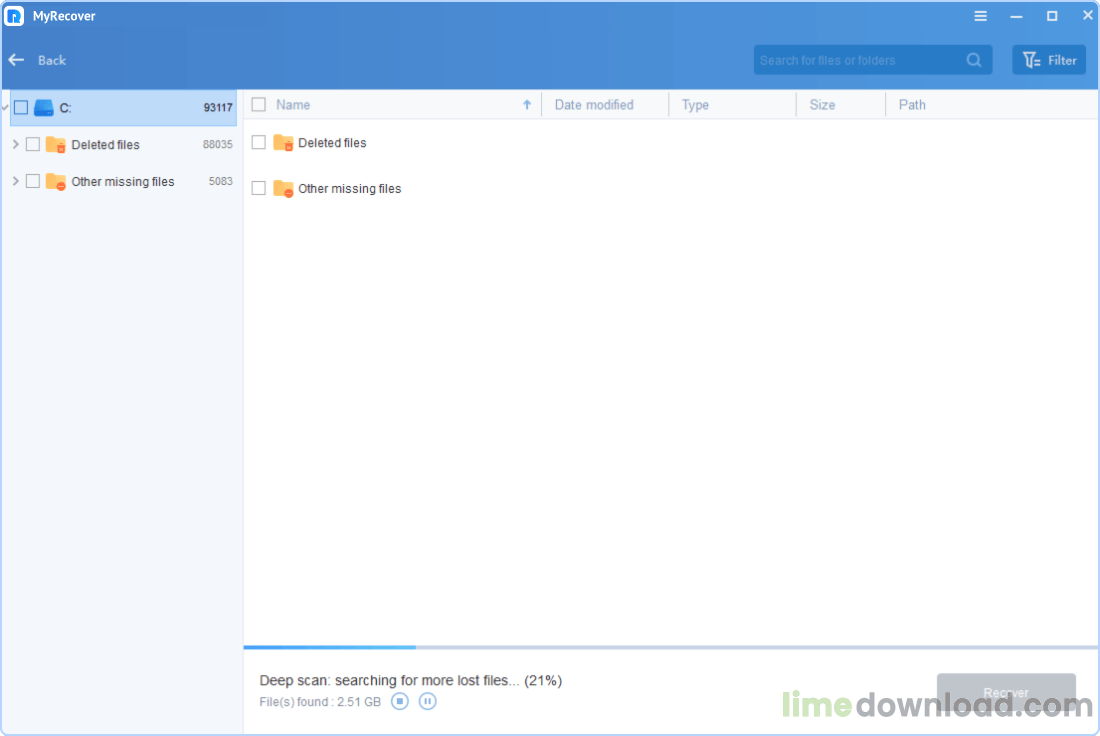1100x736 pixels.
Task: Click the Other missing files folder icon in the list
Action: 283,188
